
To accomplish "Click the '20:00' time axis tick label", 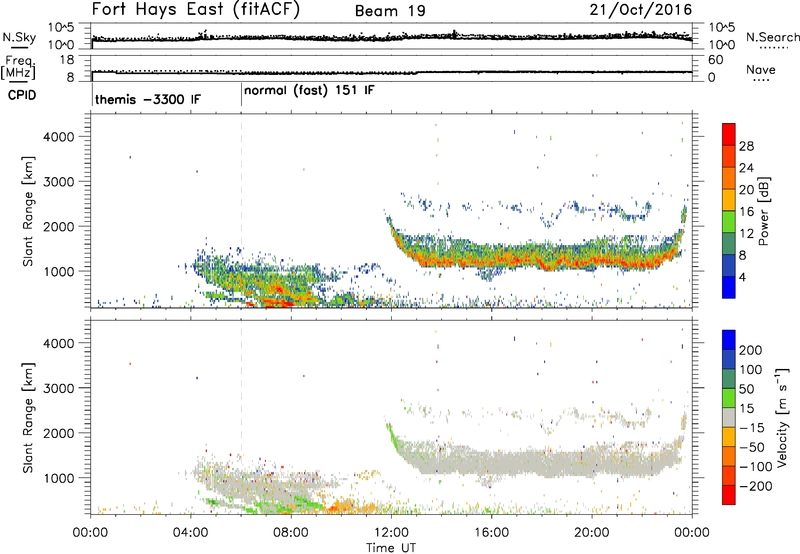I will [x=592, y=533].
